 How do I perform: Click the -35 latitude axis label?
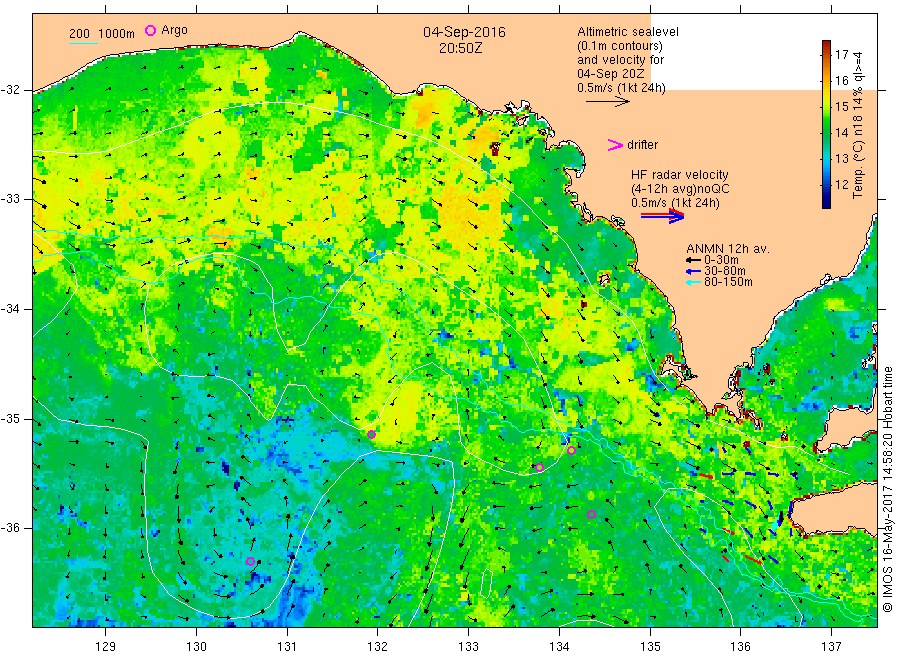click(10, 418)
